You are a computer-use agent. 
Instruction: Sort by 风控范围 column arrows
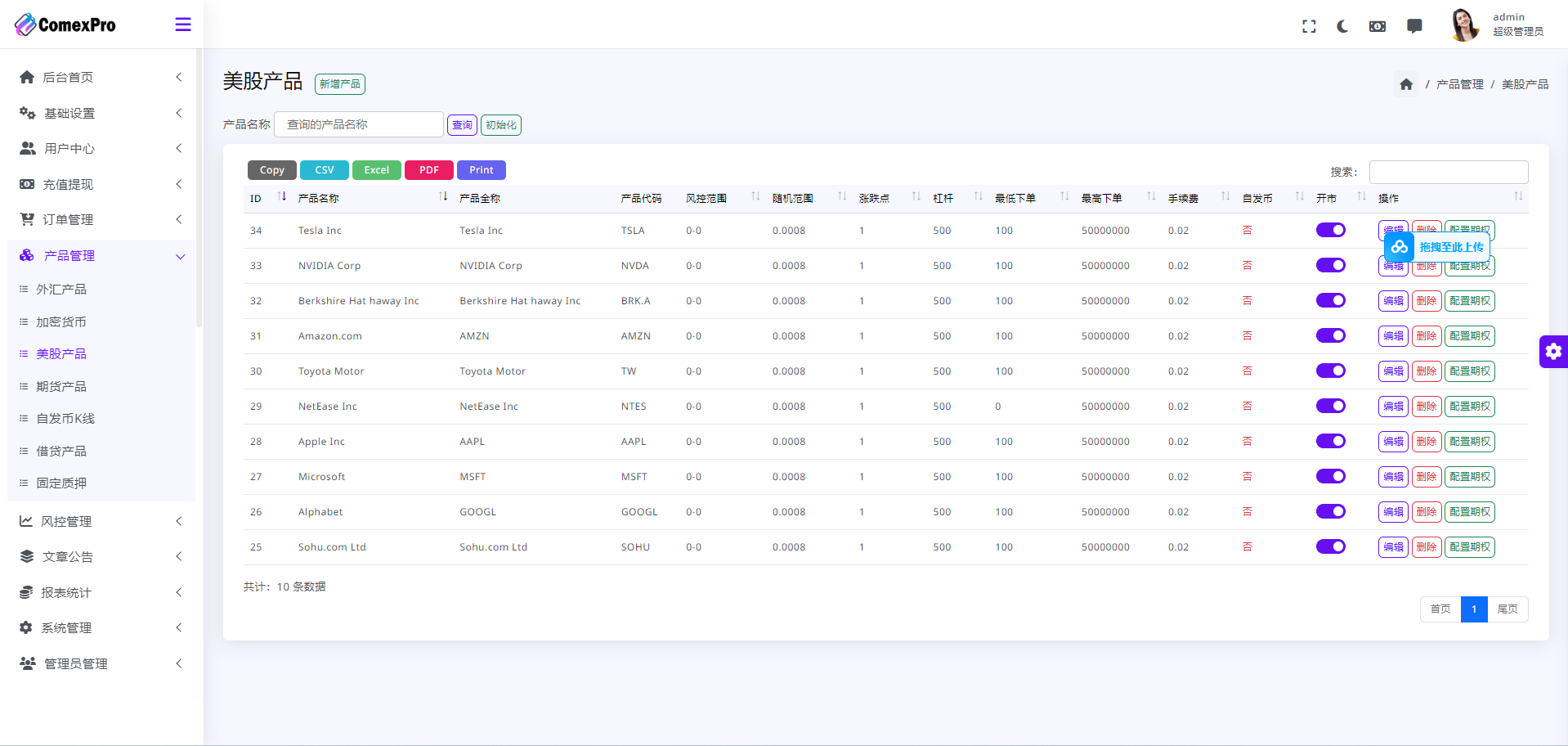(755, 196)
